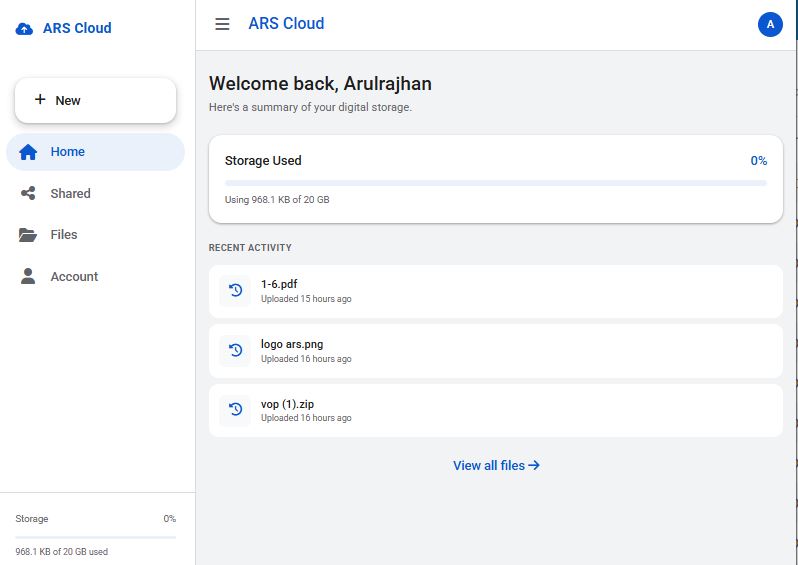This screenshot has height=565, width=798.
Task: Open the vop (1).zip activity entry
Action: click(x=496, y=410)
